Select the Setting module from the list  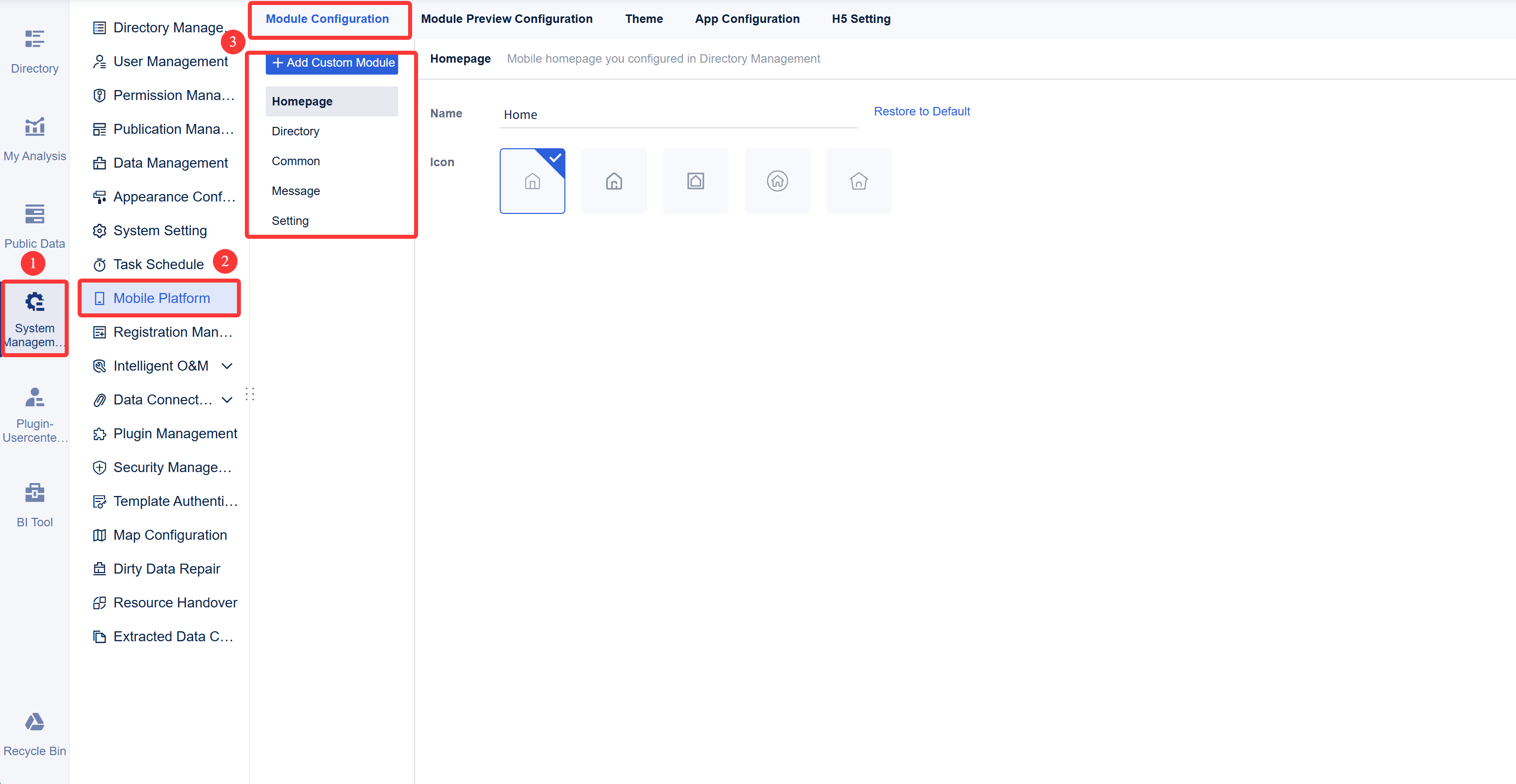point(290,220)
